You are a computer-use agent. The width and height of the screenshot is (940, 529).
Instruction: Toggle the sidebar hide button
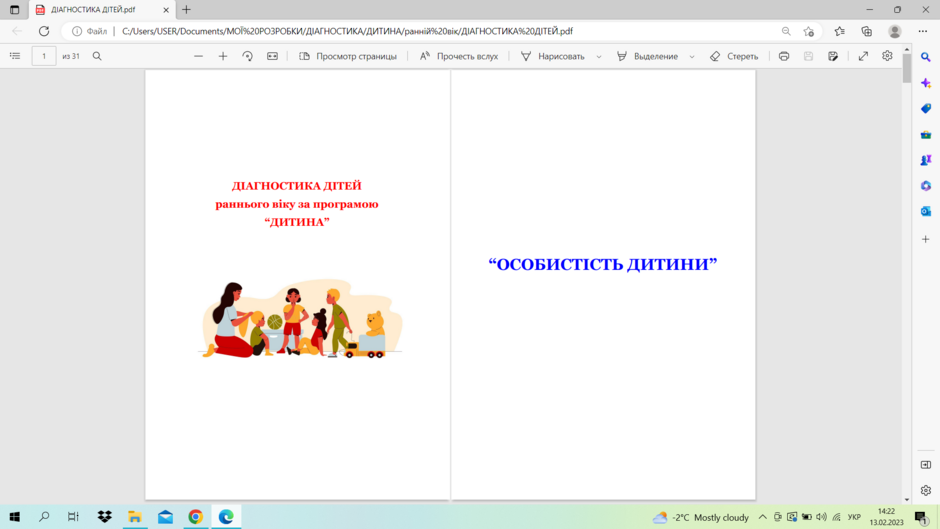coord(926,465)
